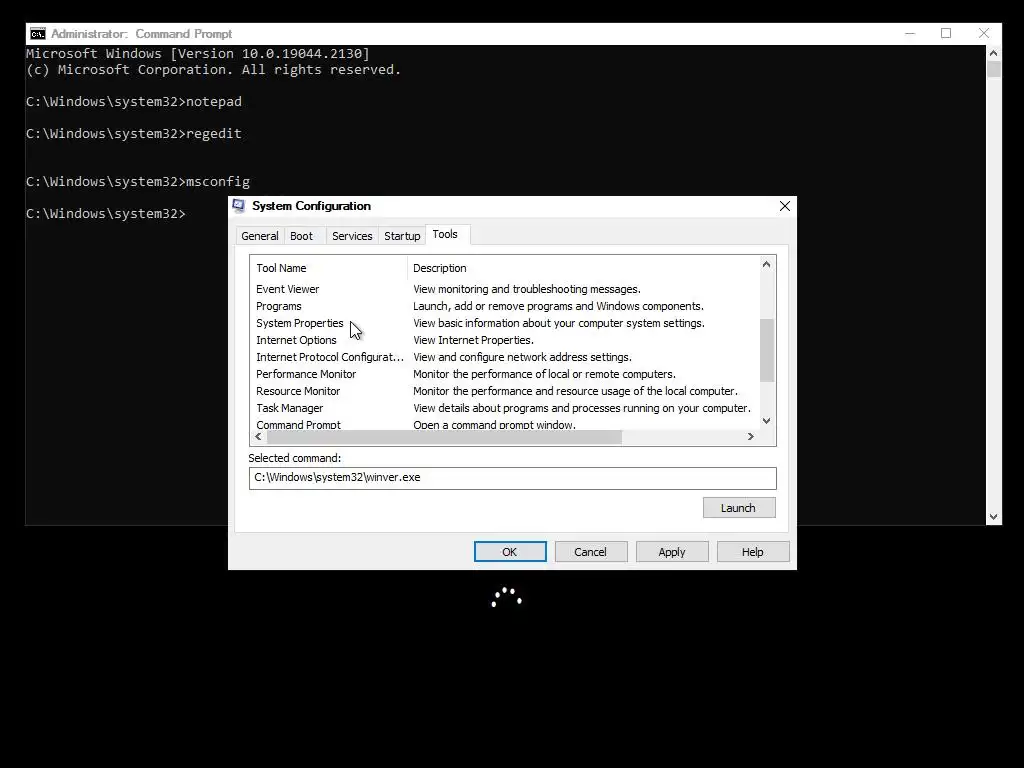
Task: Click Command Prompt scroll up arrow
Action: click(x=993, y=54)
